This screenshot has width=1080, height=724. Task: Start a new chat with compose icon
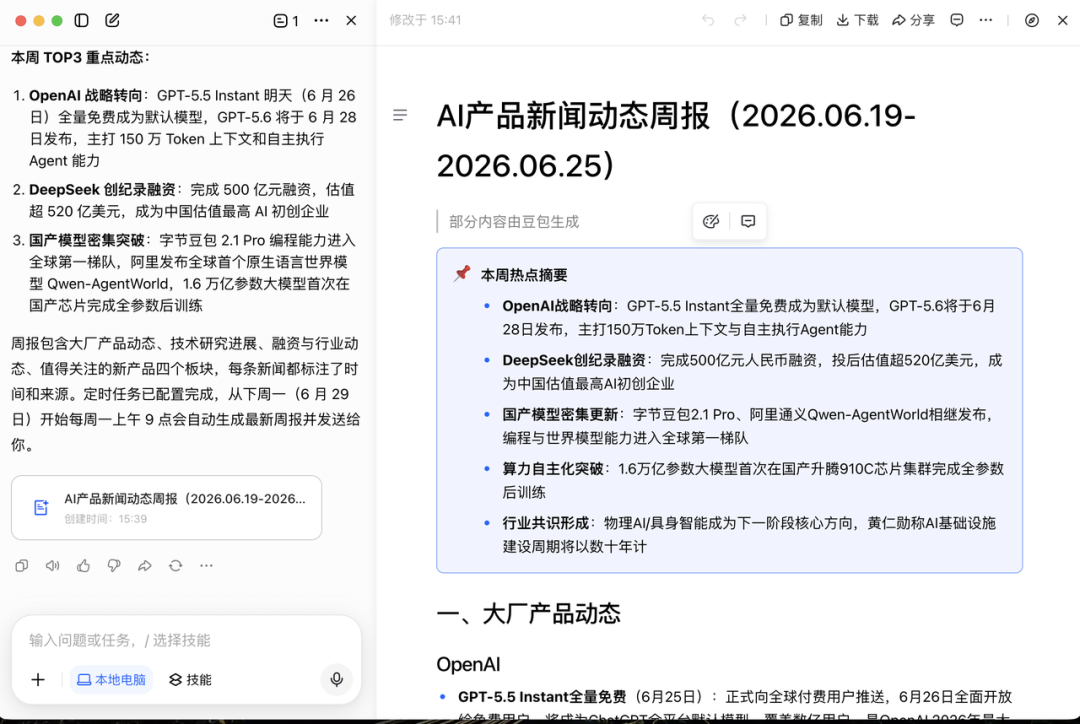click(112, 20)
